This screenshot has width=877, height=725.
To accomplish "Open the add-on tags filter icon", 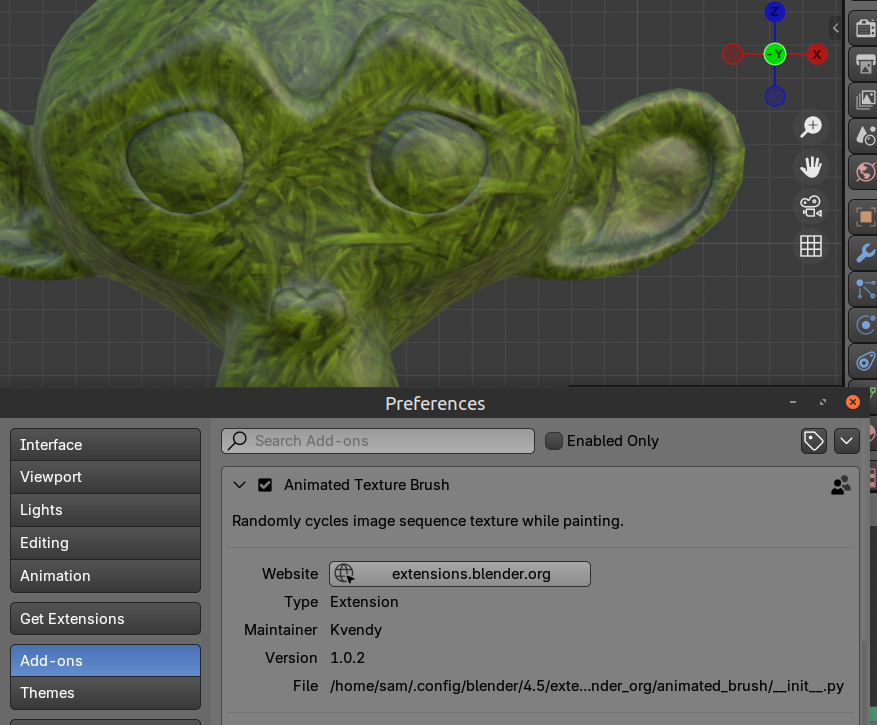I will (814, 441).
